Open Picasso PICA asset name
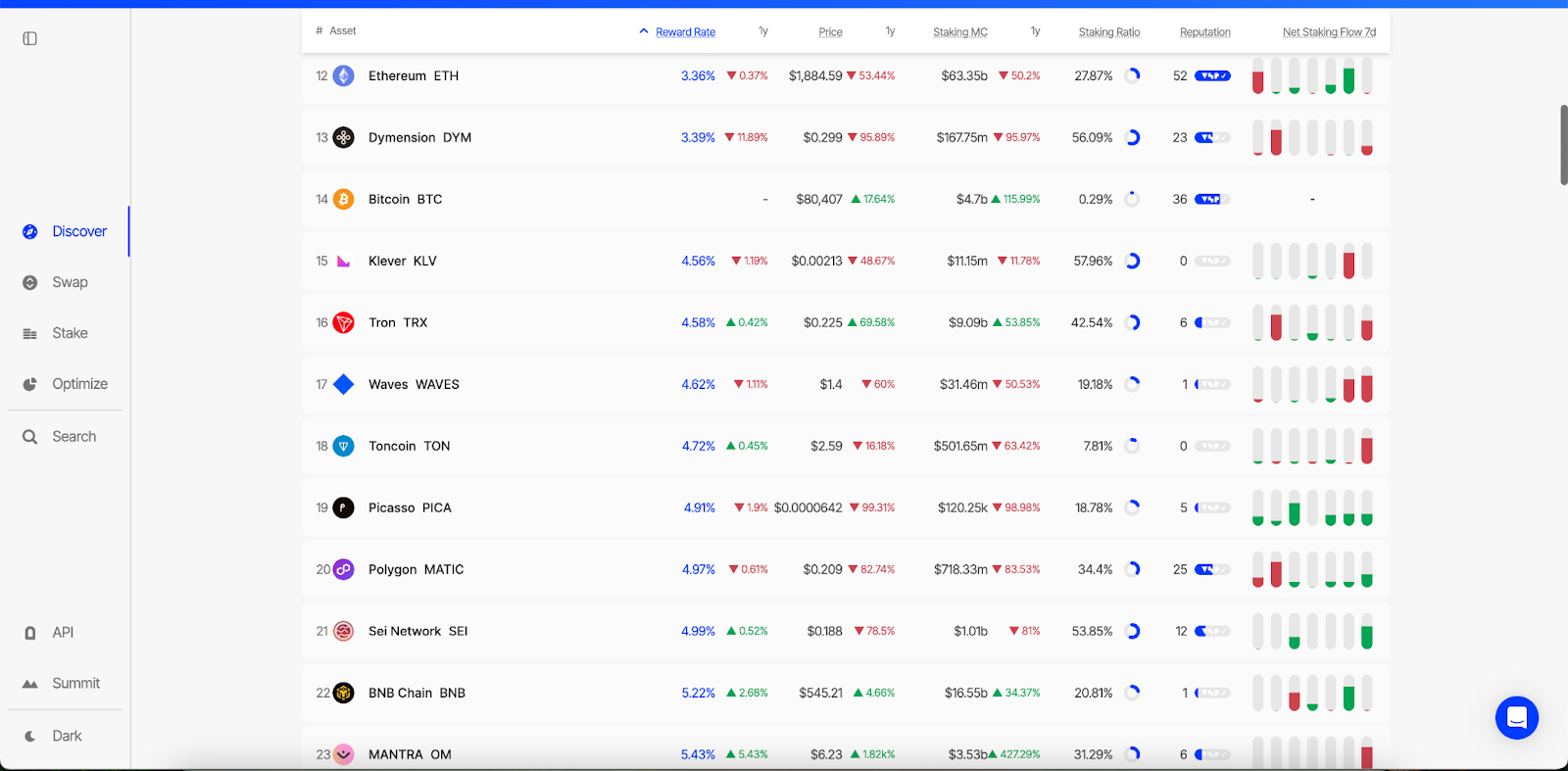 [x=410, y=507]
